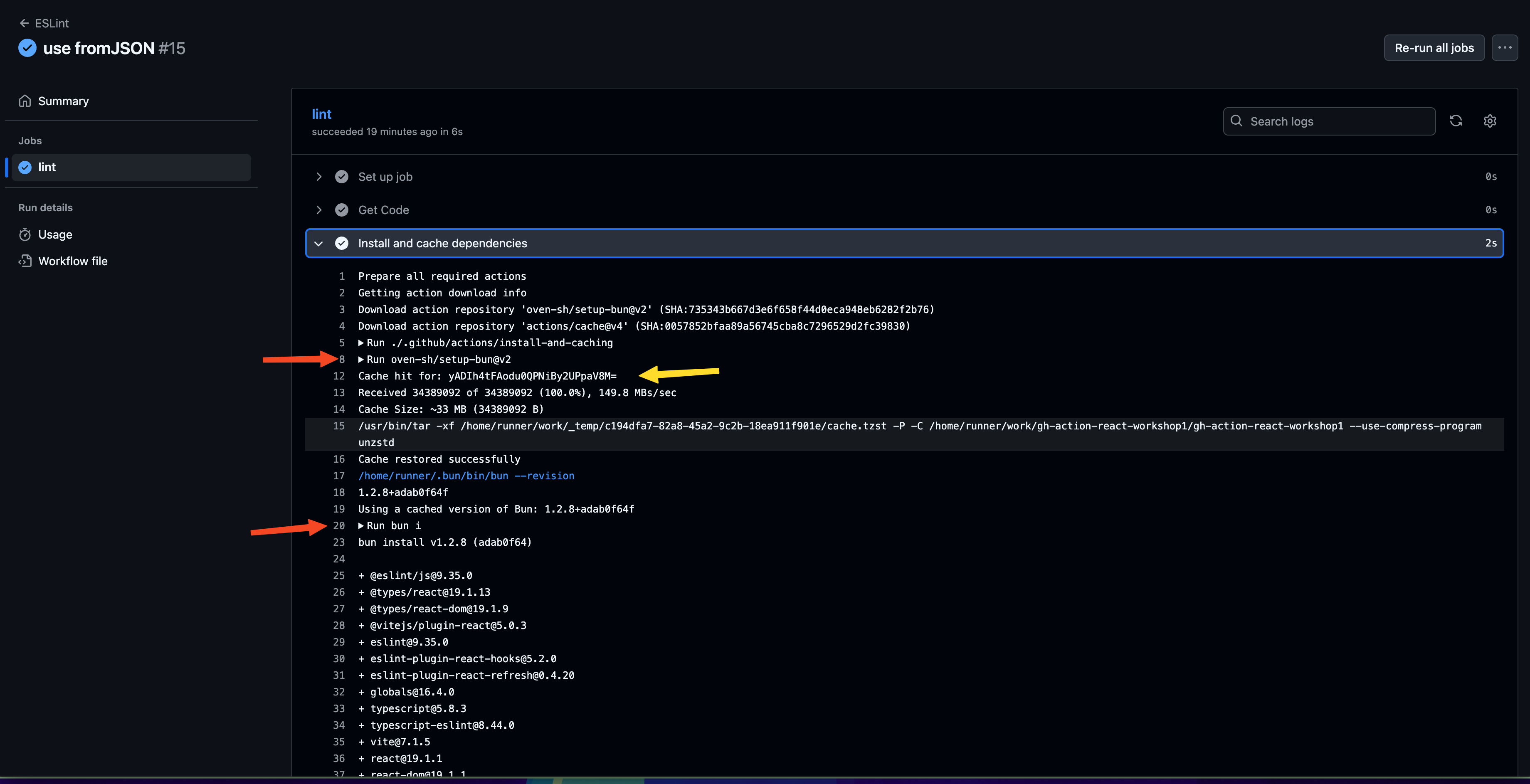The height and width of the screenshot is (784, 1530).
Task: Click the magnifier icon in Search logs
Action: click(x=1236, y=121)
